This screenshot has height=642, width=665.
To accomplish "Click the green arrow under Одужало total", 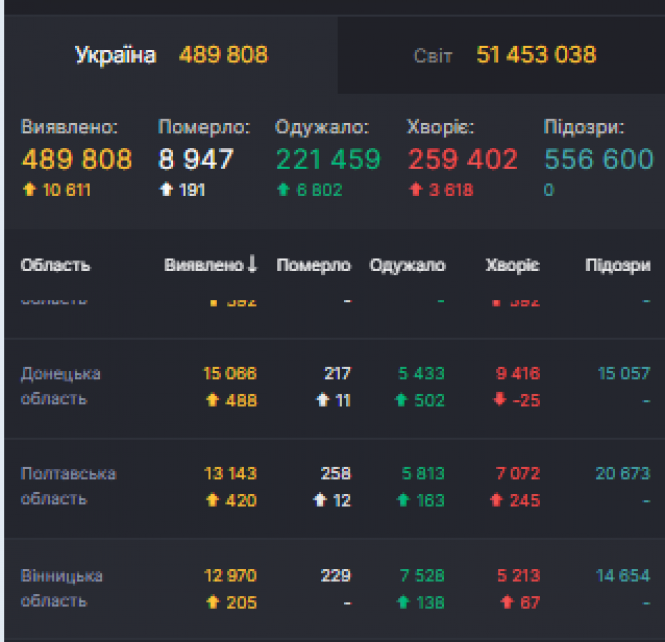I will 283,190.
